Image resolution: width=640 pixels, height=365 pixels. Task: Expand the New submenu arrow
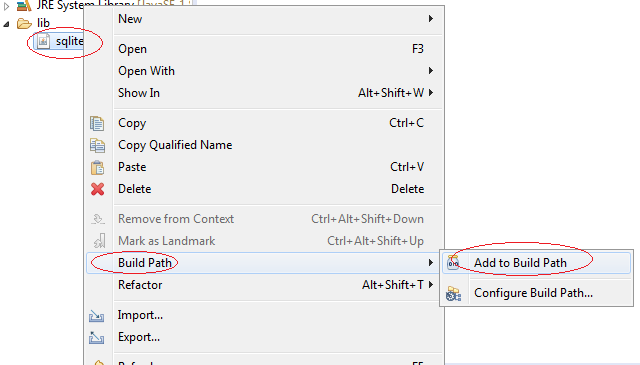point(431,19)
